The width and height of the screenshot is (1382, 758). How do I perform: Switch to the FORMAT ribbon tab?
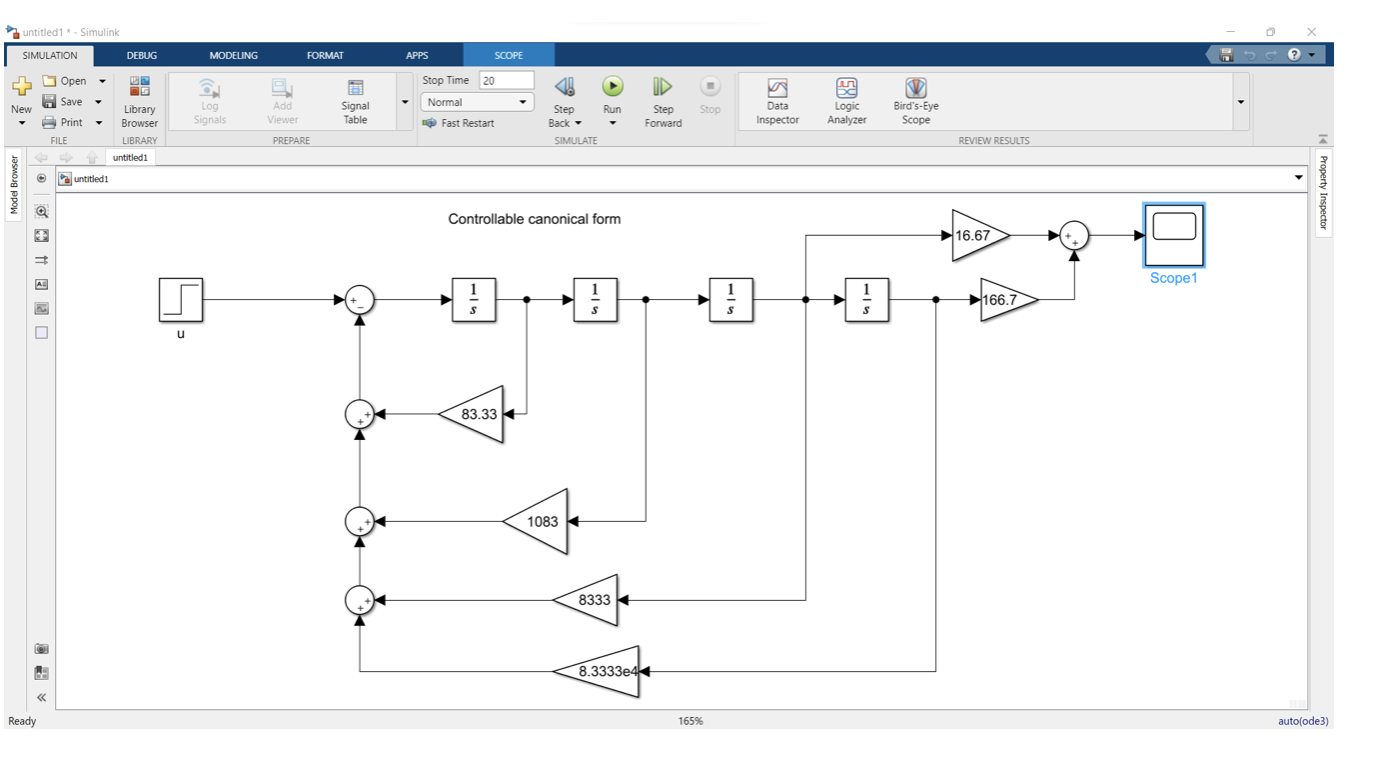click(325, 55)
